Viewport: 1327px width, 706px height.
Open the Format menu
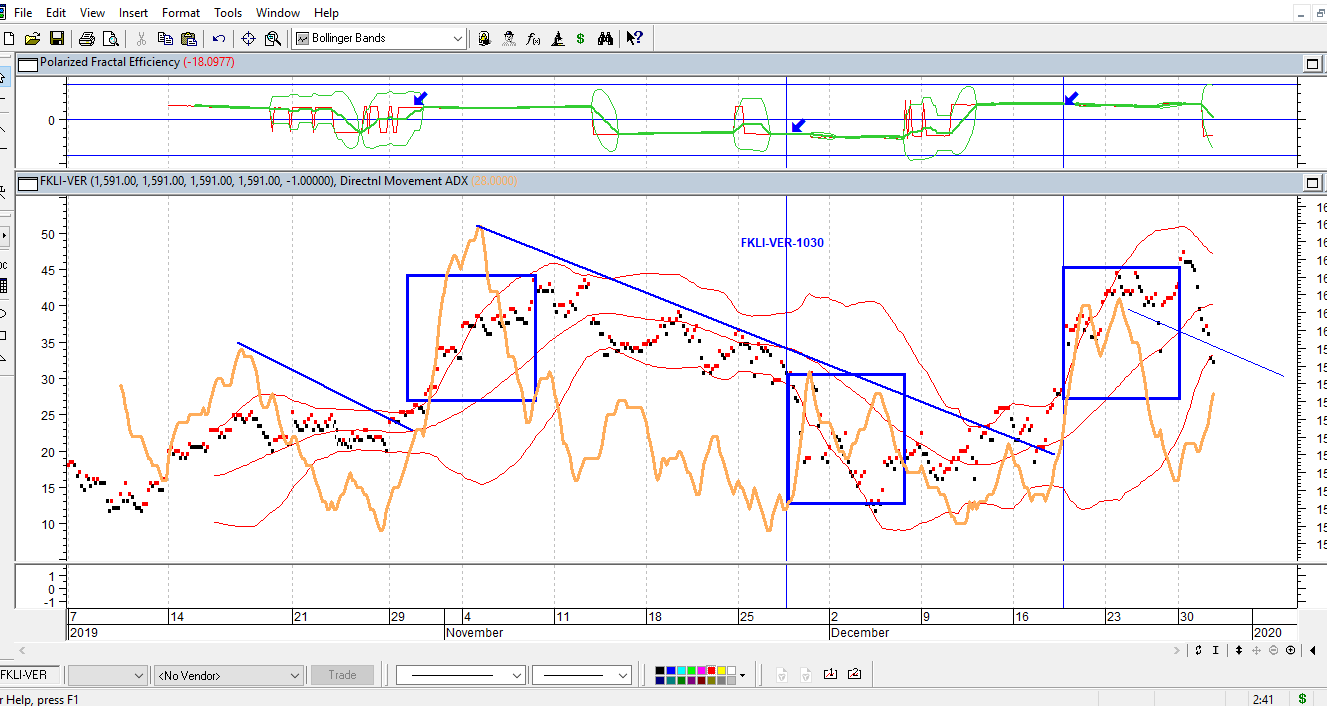(x=181, y=13)
